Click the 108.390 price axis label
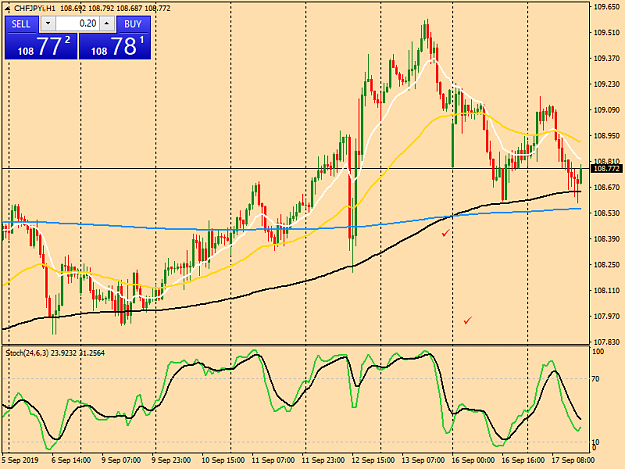The height and width of the screenshot is (469, 625). pyautogui.click(x=607, y=239)
